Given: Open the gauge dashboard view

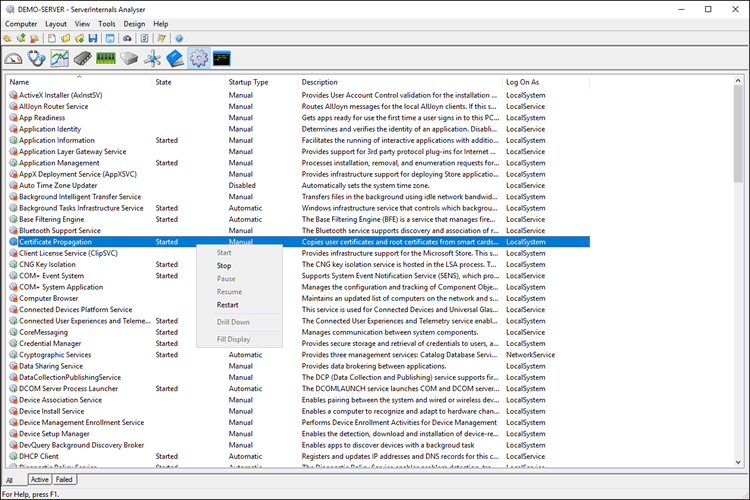Looking at the screenshot, I should [x=13, y=58].
